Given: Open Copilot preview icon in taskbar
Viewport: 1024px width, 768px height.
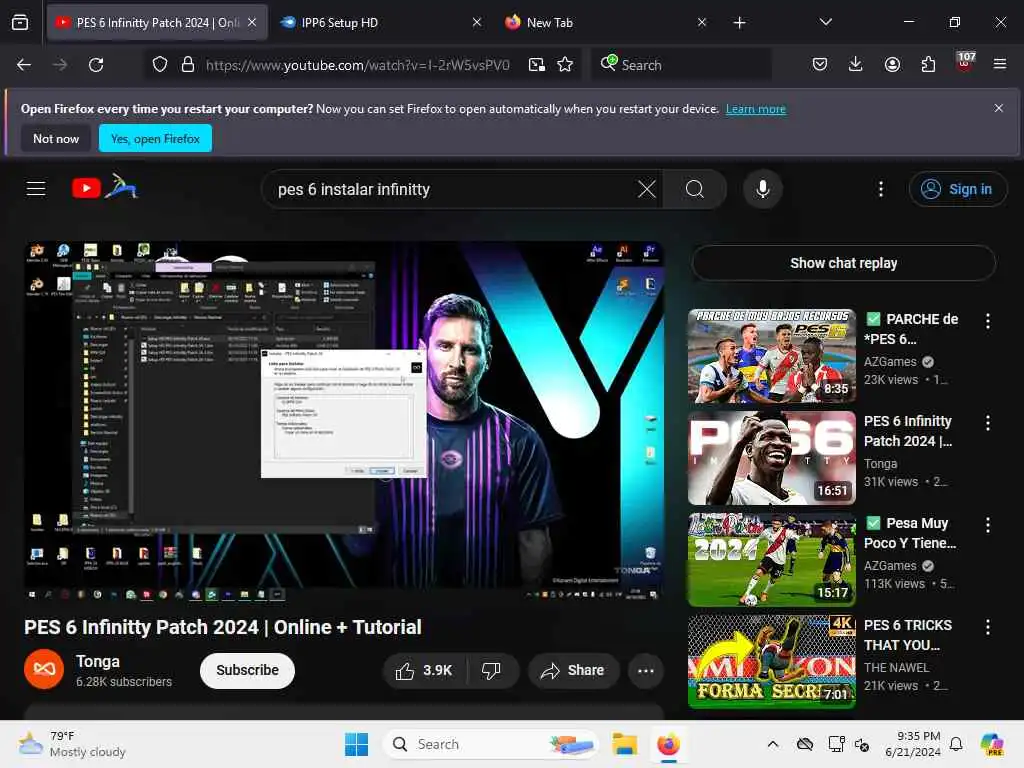Looking at the screenshot, I should (x=991, y=744).
